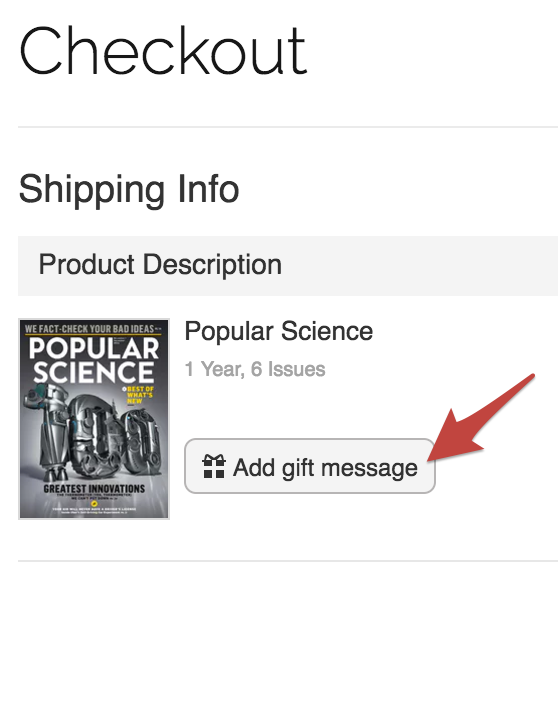Click the divider line below product row
Screen dimensions: 558x702
point(288,561)
